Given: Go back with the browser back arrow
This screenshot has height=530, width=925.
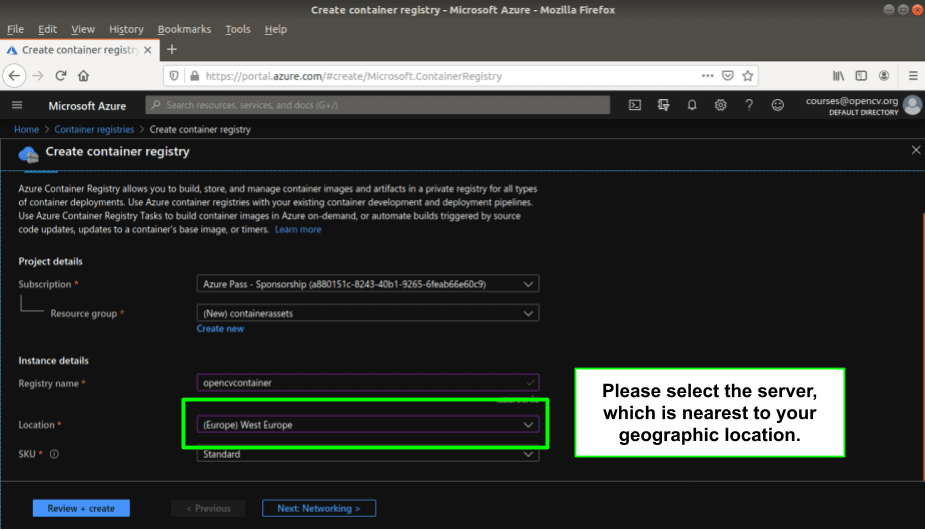Looking at the screenshot, I should [x=14, y=76].
